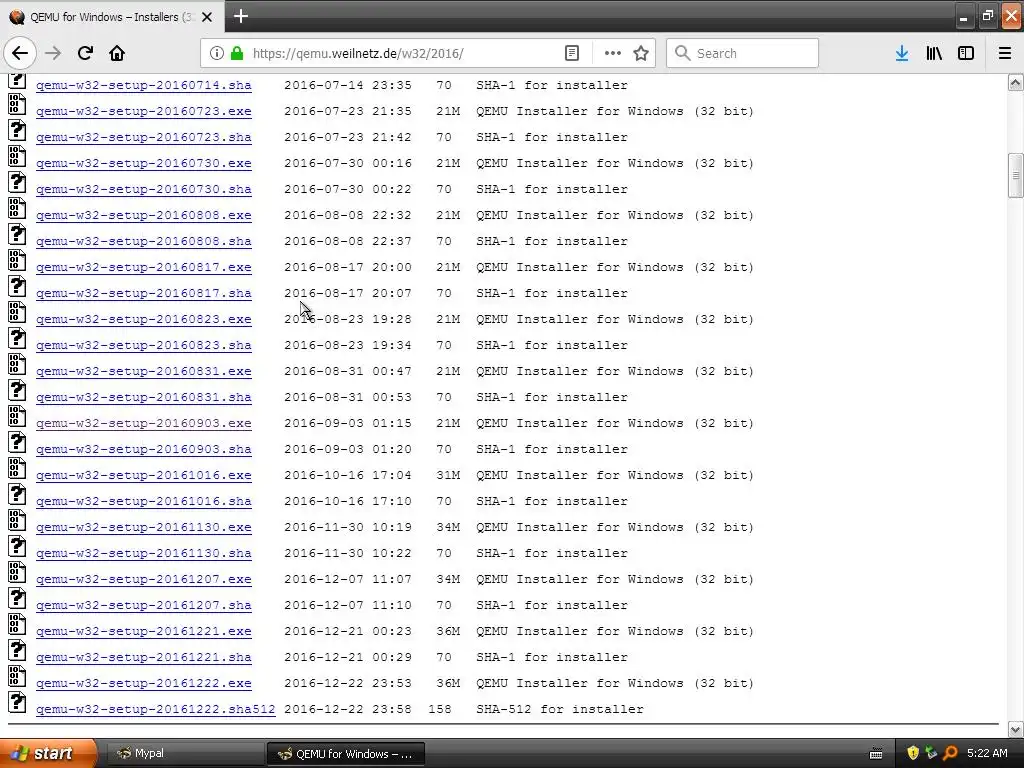This screenshot has width=1024, height=768.
Task: Open qemu-w32-setup-20161221.sha link
Action: coord(144,657)
